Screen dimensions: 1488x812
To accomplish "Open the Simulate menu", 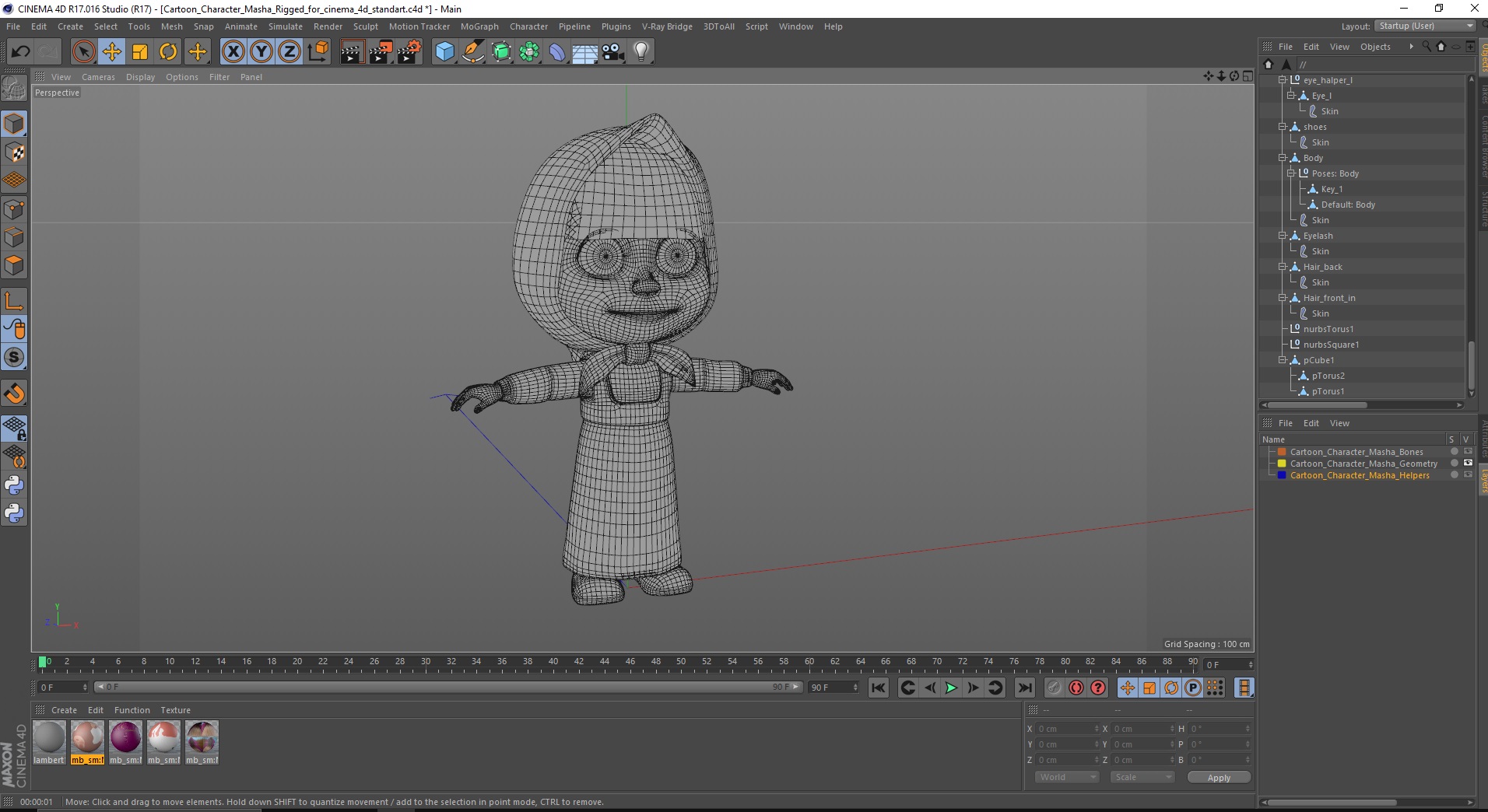I will [286, 26].
